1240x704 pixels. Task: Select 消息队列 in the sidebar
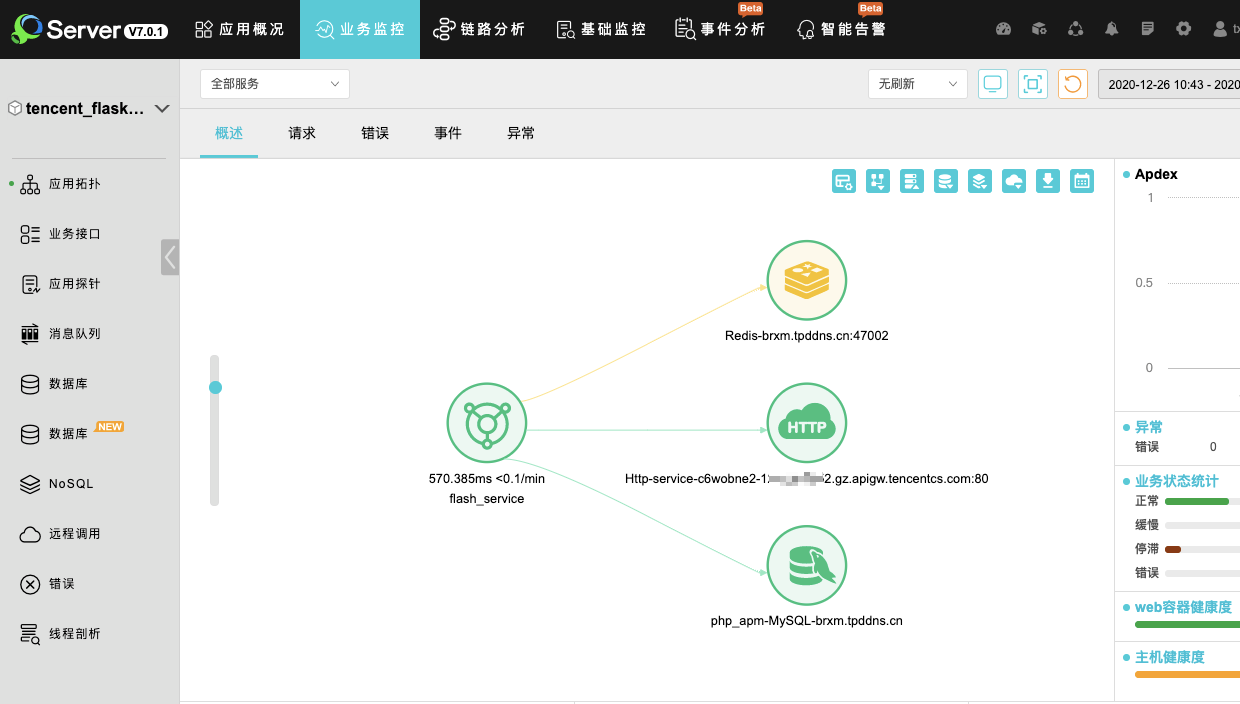(x=75, y=334)
